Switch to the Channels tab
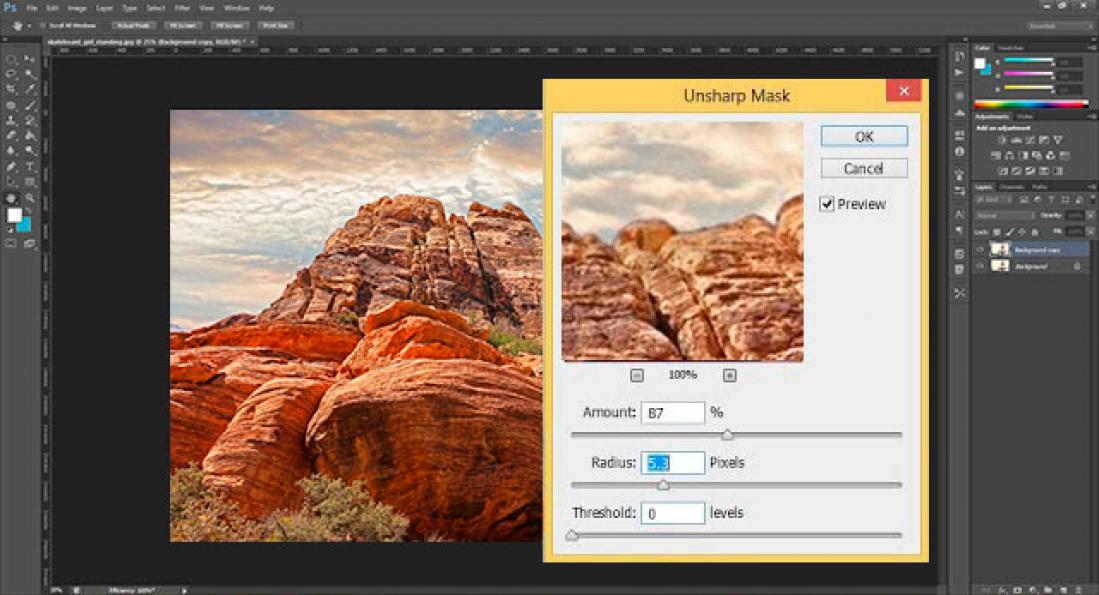 (1011, 185)
